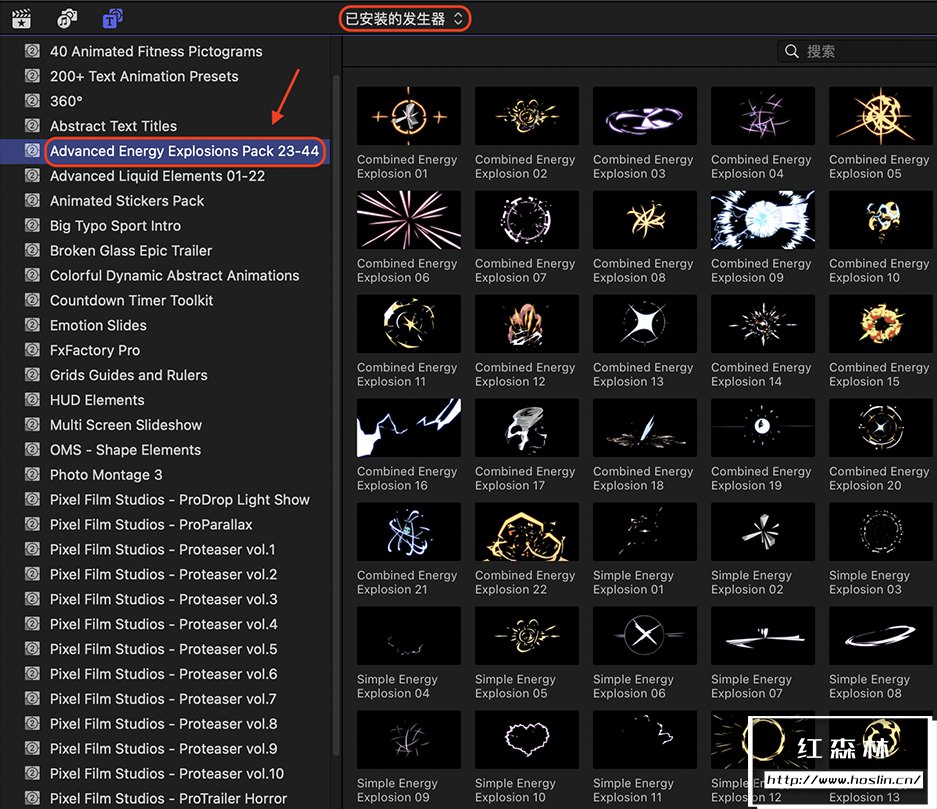
Task: Select Combined Energy Explosion 21 thumbnail
Action: pyautogui.click(x=409, y=532)
